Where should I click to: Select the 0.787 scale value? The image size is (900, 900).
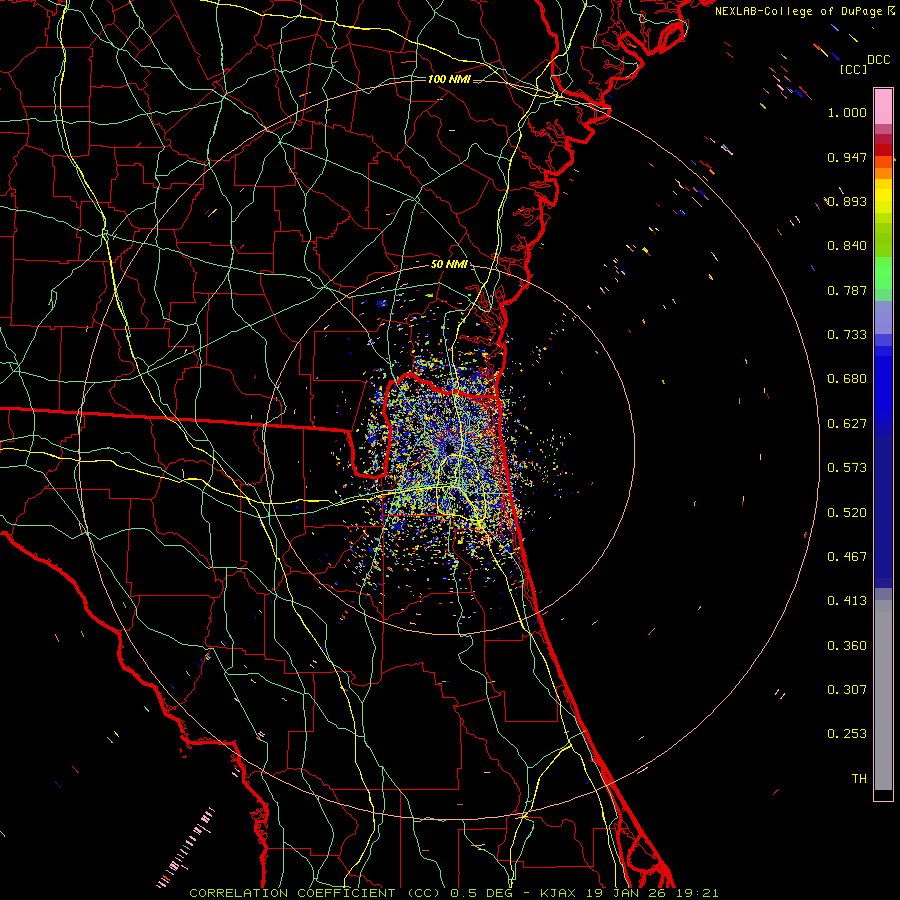click(847, 290)
